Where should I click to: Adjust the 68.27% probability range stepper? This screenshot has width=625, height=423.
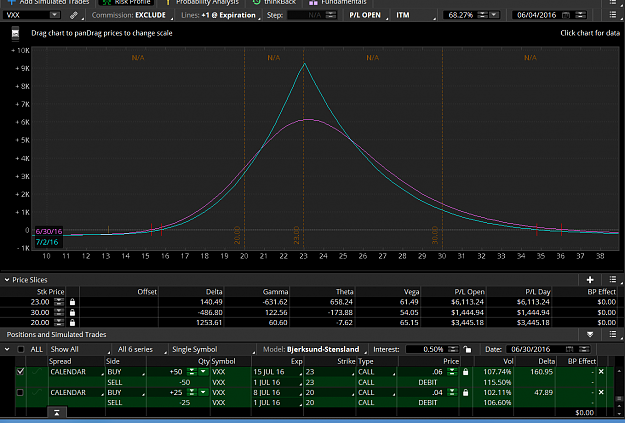coord(482,15)
